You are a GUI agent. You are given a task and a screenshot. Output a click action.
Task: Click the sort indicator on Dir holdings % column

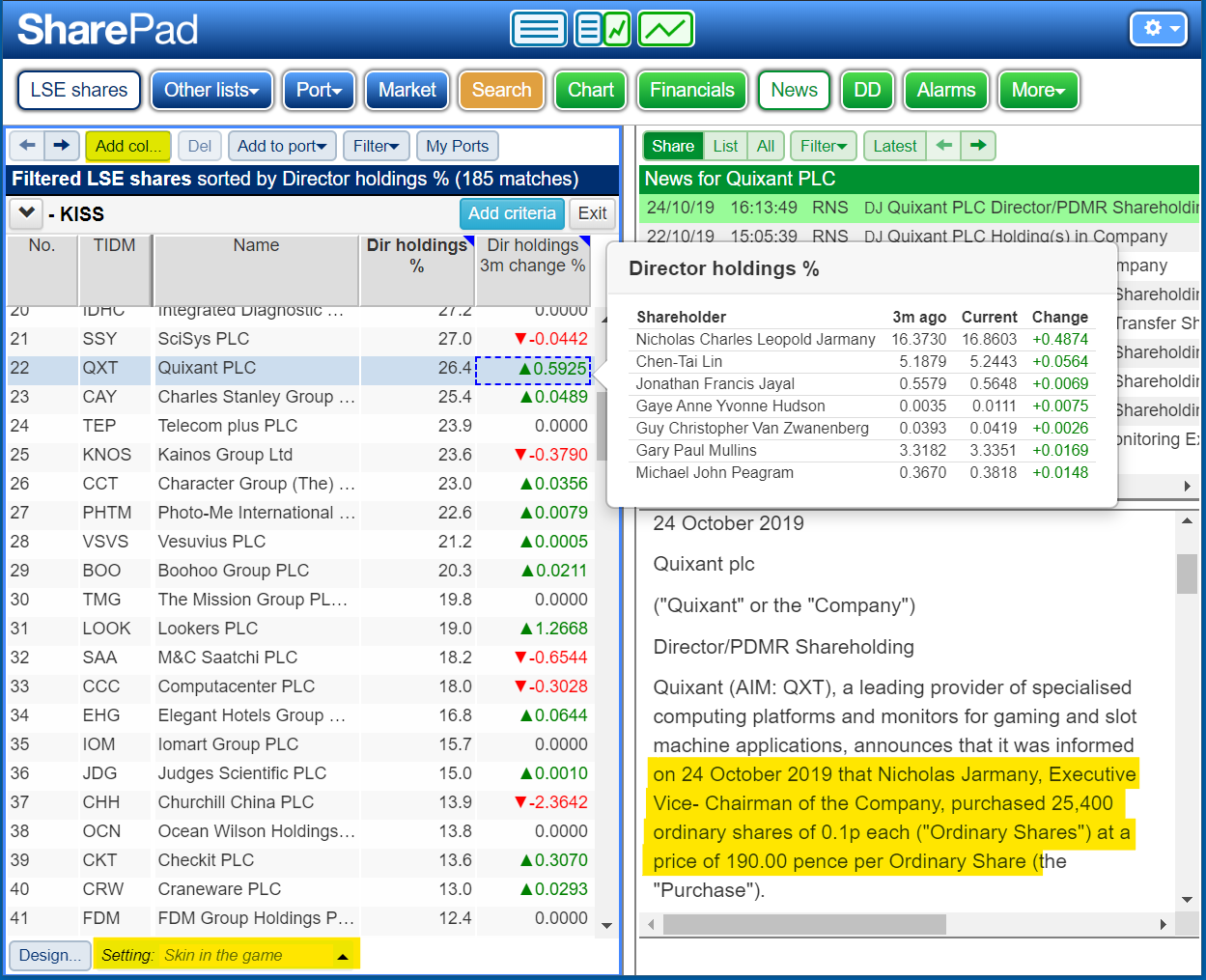(x=469, y=240)
